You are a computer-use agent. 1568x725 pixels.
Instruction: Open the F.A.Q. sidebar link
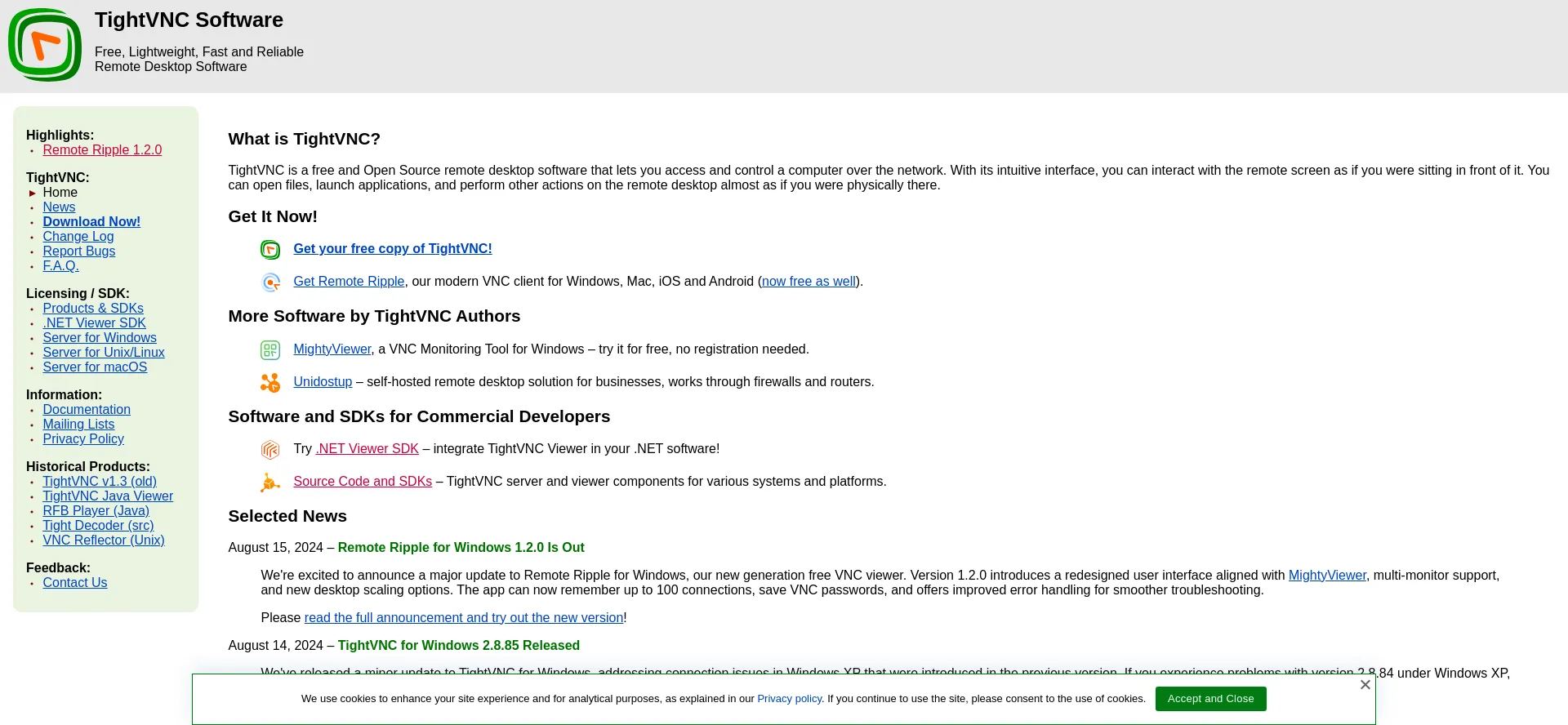click(61, 266)
